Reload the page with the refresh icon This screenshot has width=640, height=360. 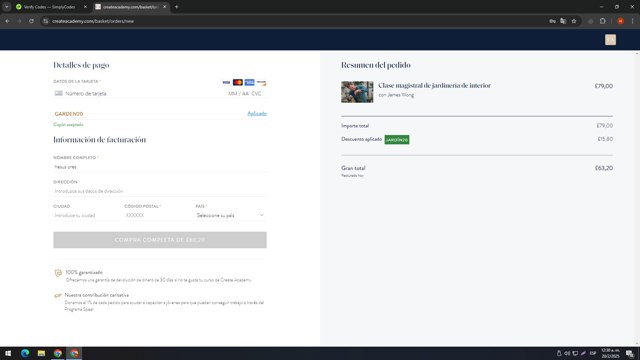point(31,21)
